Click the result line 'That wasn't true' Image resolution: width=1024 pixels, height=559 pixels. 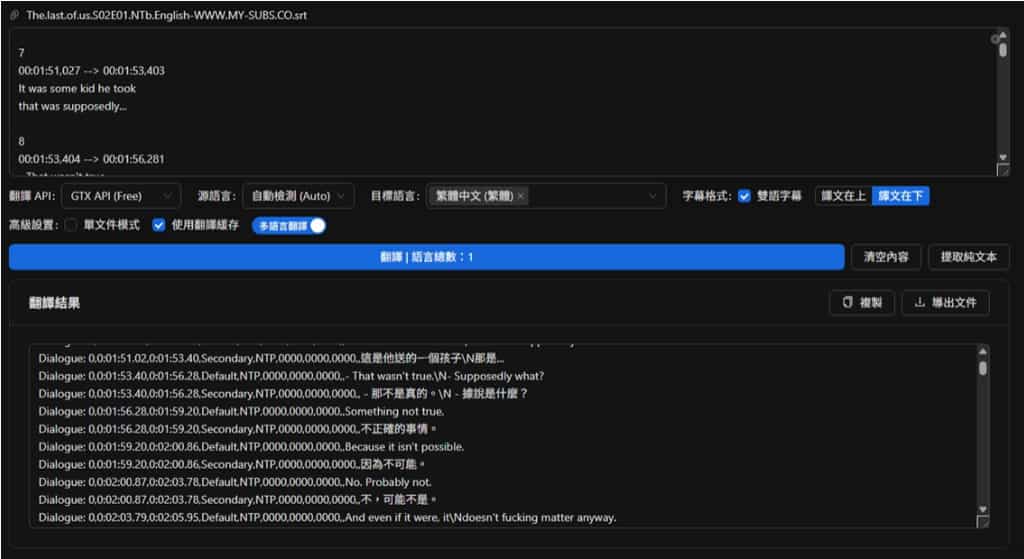[291, 376]
